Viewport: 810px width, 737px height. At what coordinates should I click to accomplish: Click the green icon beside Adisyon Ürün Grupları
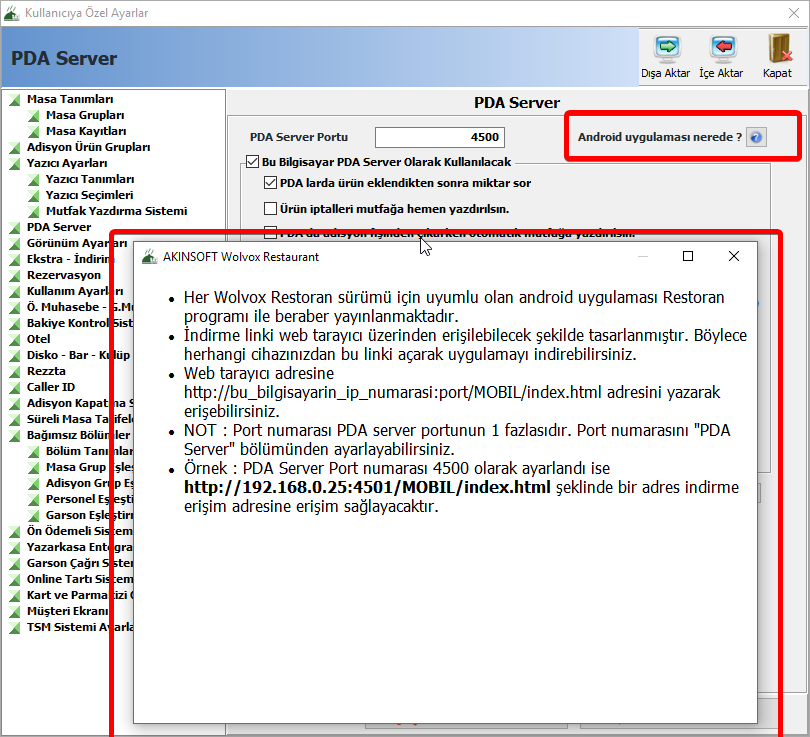click(14, 148)
